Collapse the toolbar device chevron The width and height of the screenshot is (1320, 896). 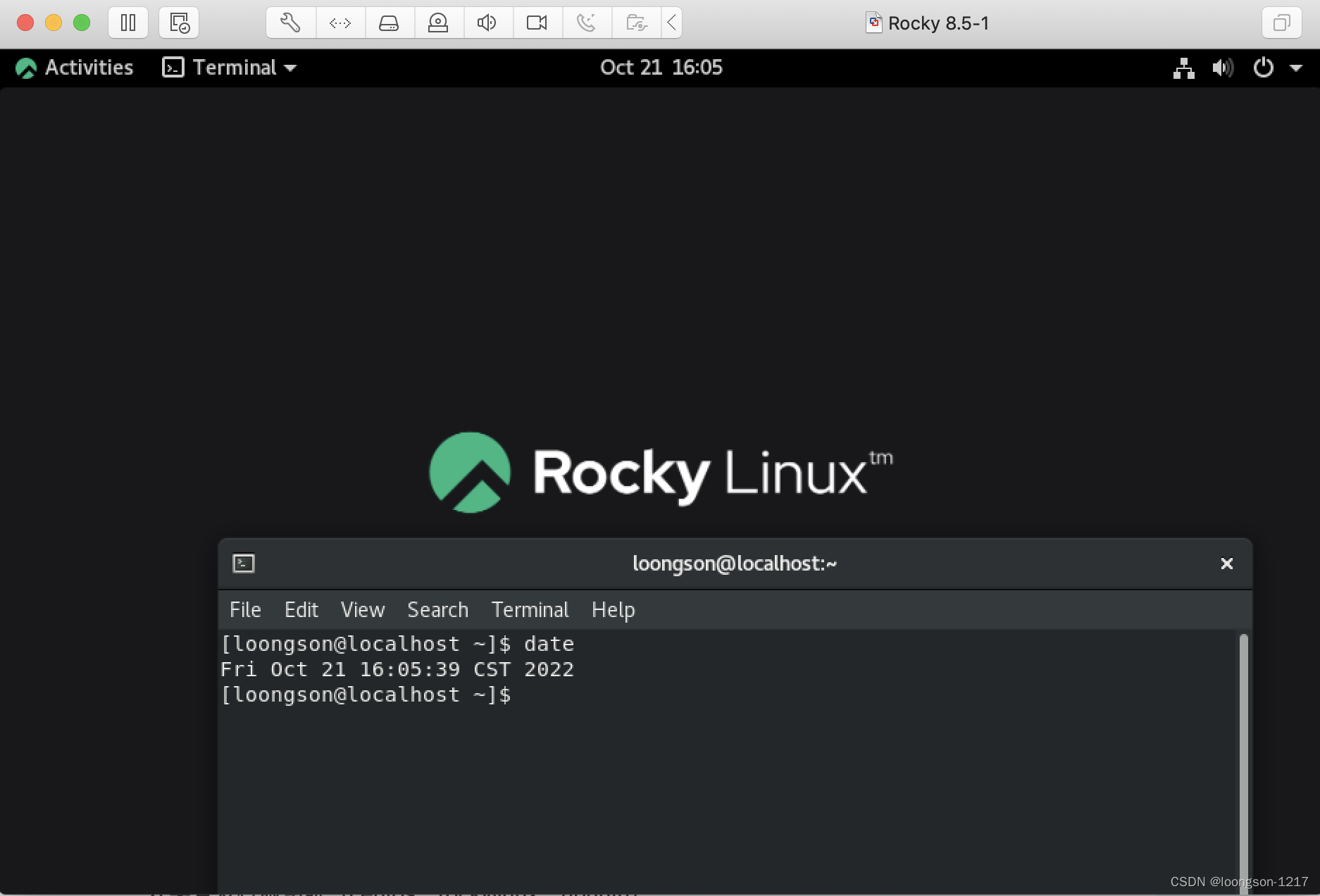672,23
